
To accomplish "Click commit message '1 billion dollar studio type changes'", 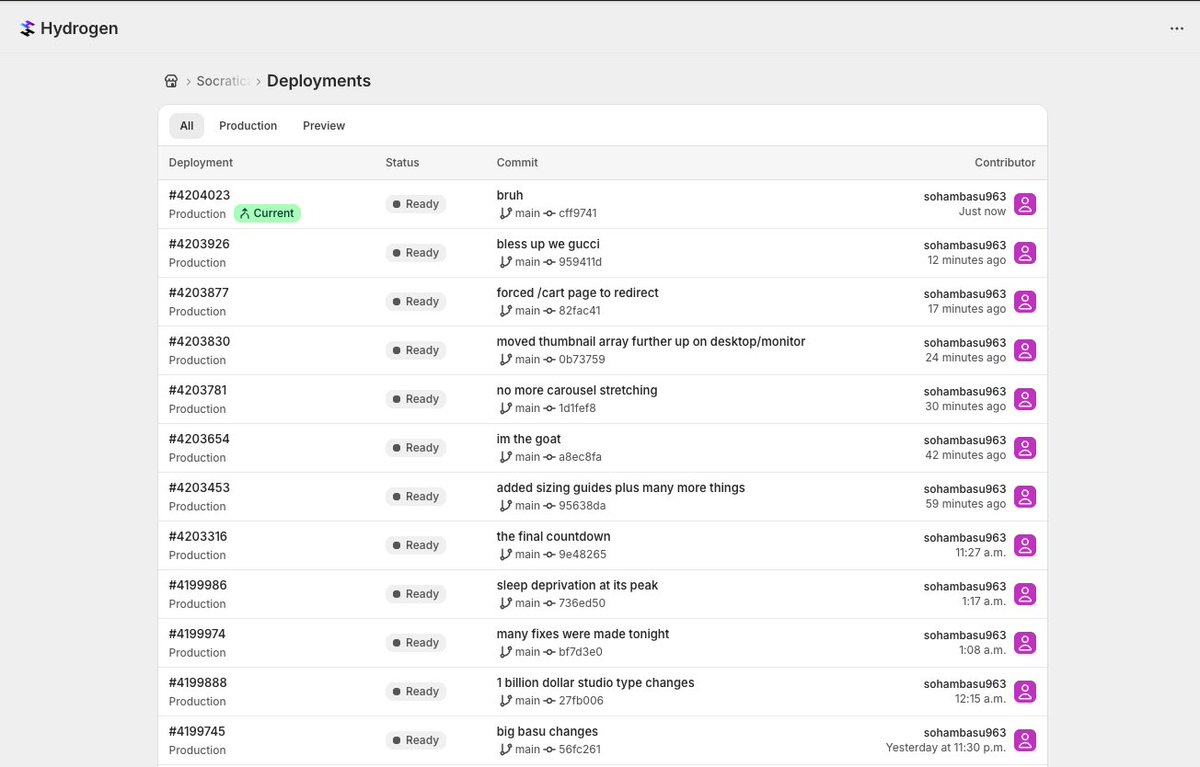I will 595,683.
